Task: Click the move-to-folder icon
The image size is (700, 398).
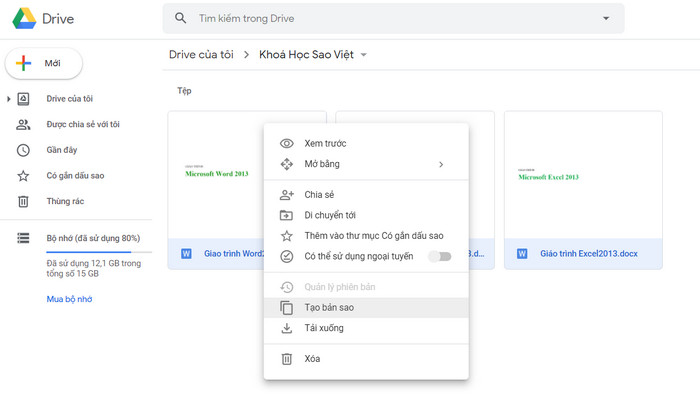Action: click(x=287, y=215)
